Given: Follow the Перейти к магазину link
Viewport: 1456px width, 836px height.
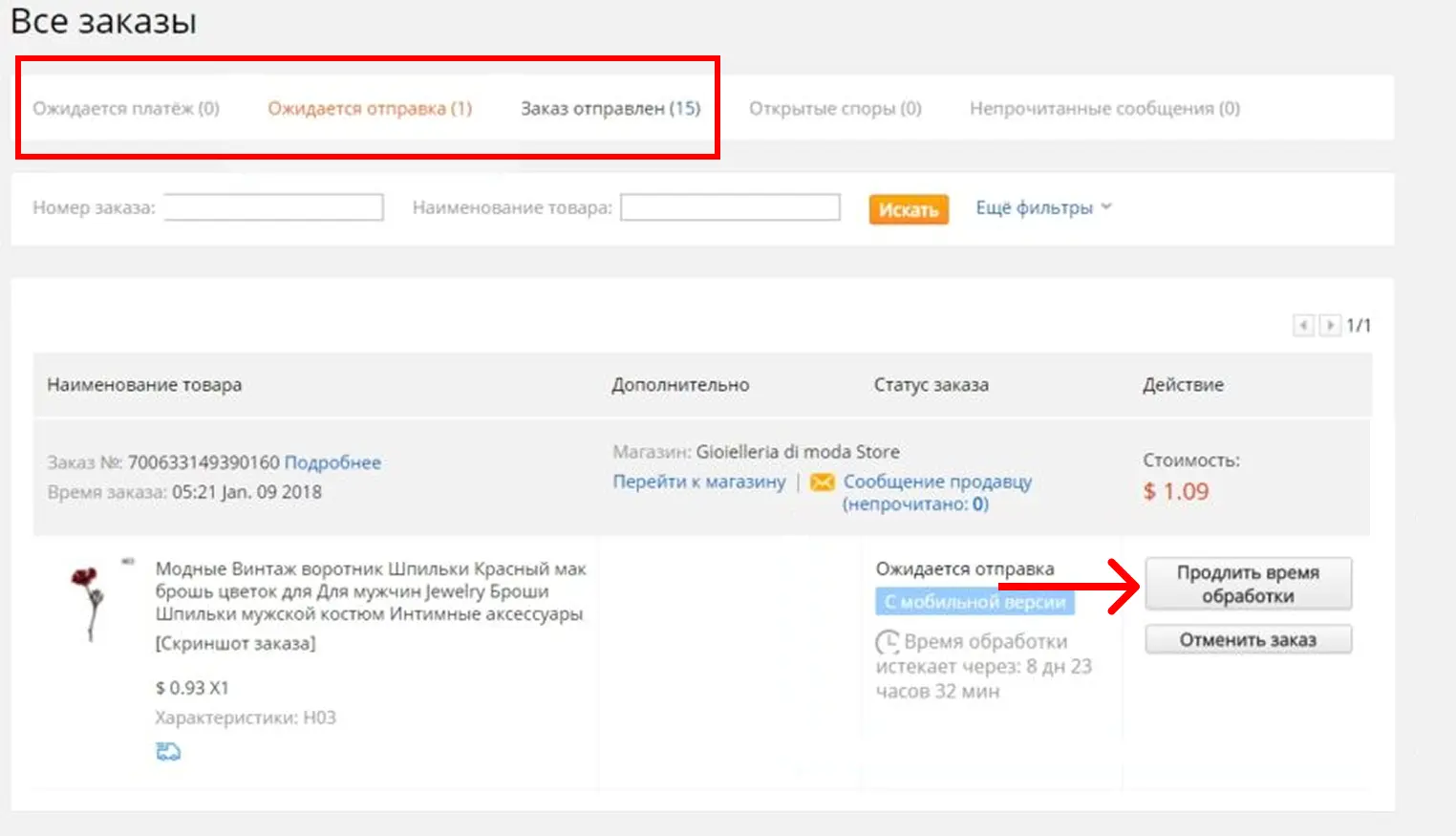Looking at the screenshot, I should point(699,482).
